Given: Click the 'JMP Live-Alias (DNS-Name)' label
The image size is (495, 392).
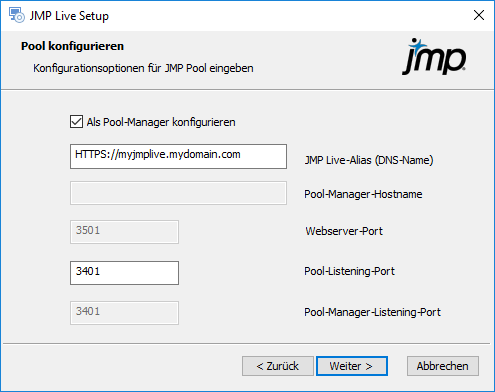Looking at the screenshot, I should click(x=369, y=160).
